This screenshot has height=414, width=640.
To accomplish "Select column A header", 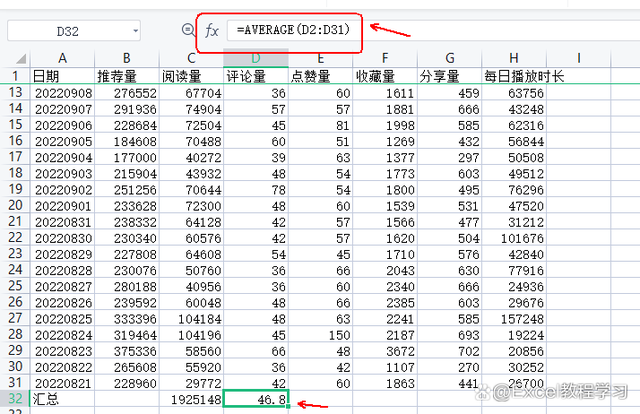I will click(62, 58).
